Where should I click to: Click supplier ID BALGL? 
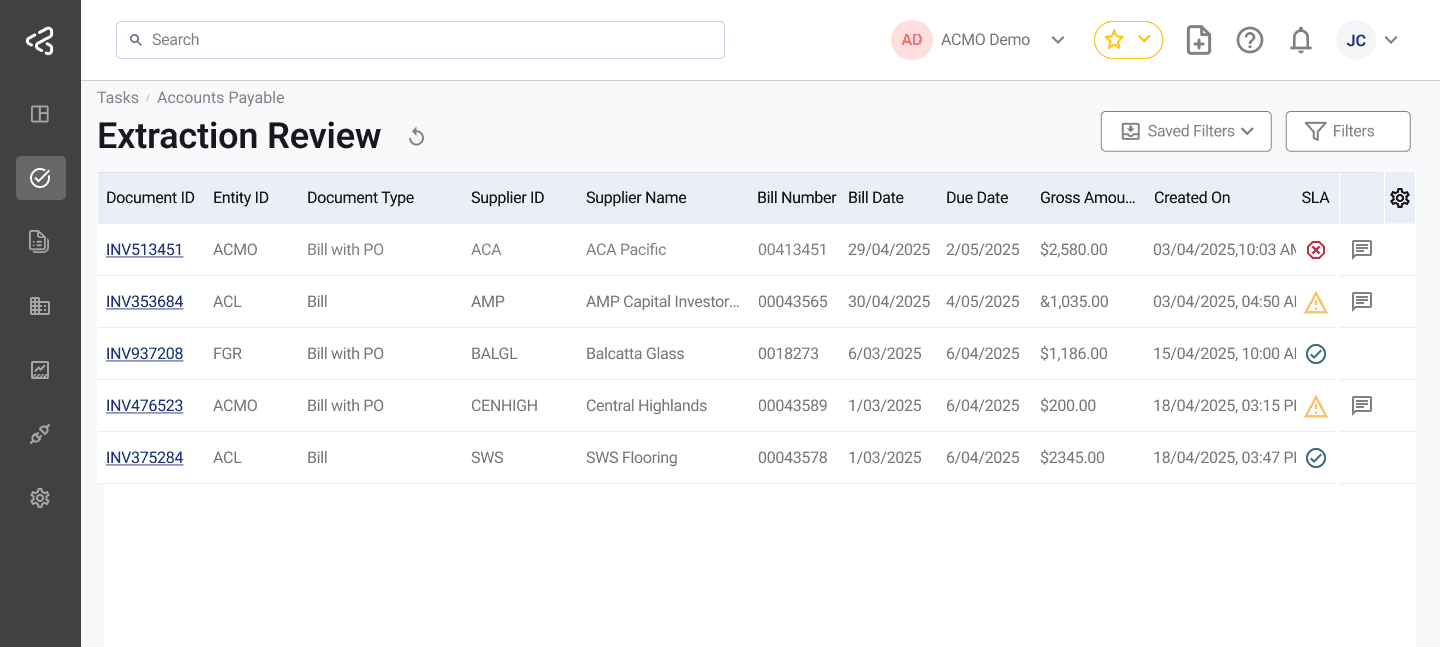[494, 353]
